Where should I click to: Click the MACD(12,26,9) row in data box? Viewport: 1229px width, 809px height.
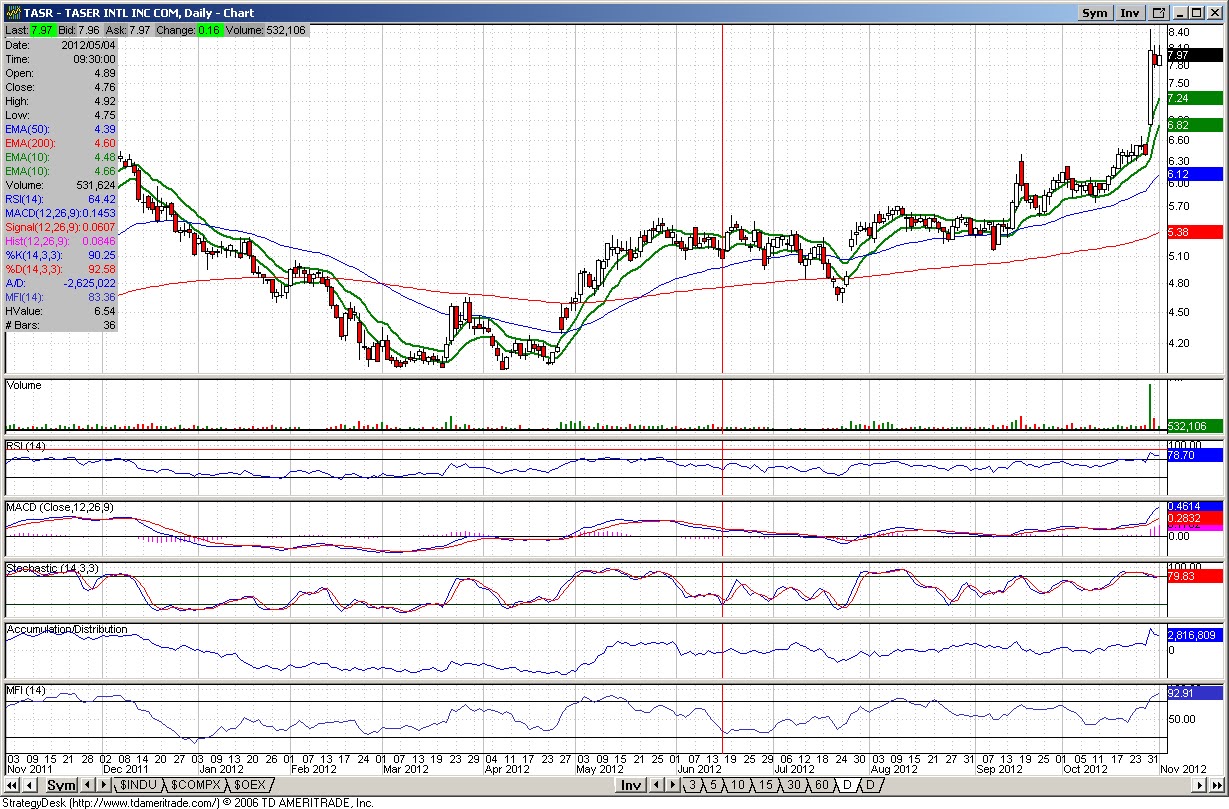click(x=61, y=213)
